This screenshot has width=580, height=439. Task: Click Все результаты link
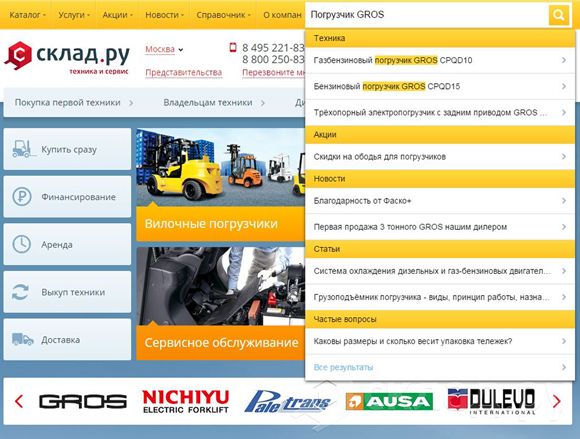pyautogui.click(x=343, y=367)
